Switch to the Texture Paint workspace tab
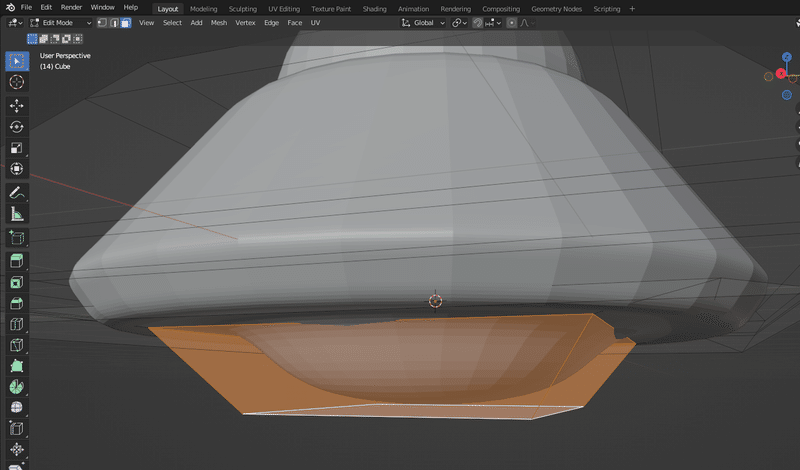The width and height of the screenshot is (800, 470). (x=331, y=9)
